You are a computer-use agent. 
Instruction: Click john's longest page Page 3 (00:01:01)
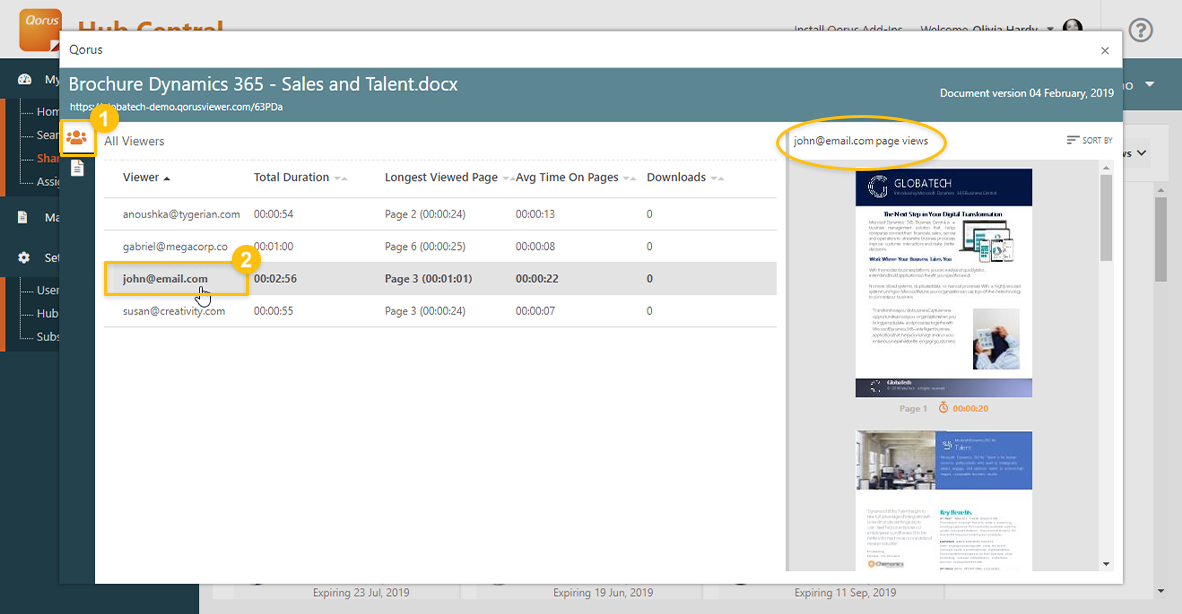tap(428, 279)
